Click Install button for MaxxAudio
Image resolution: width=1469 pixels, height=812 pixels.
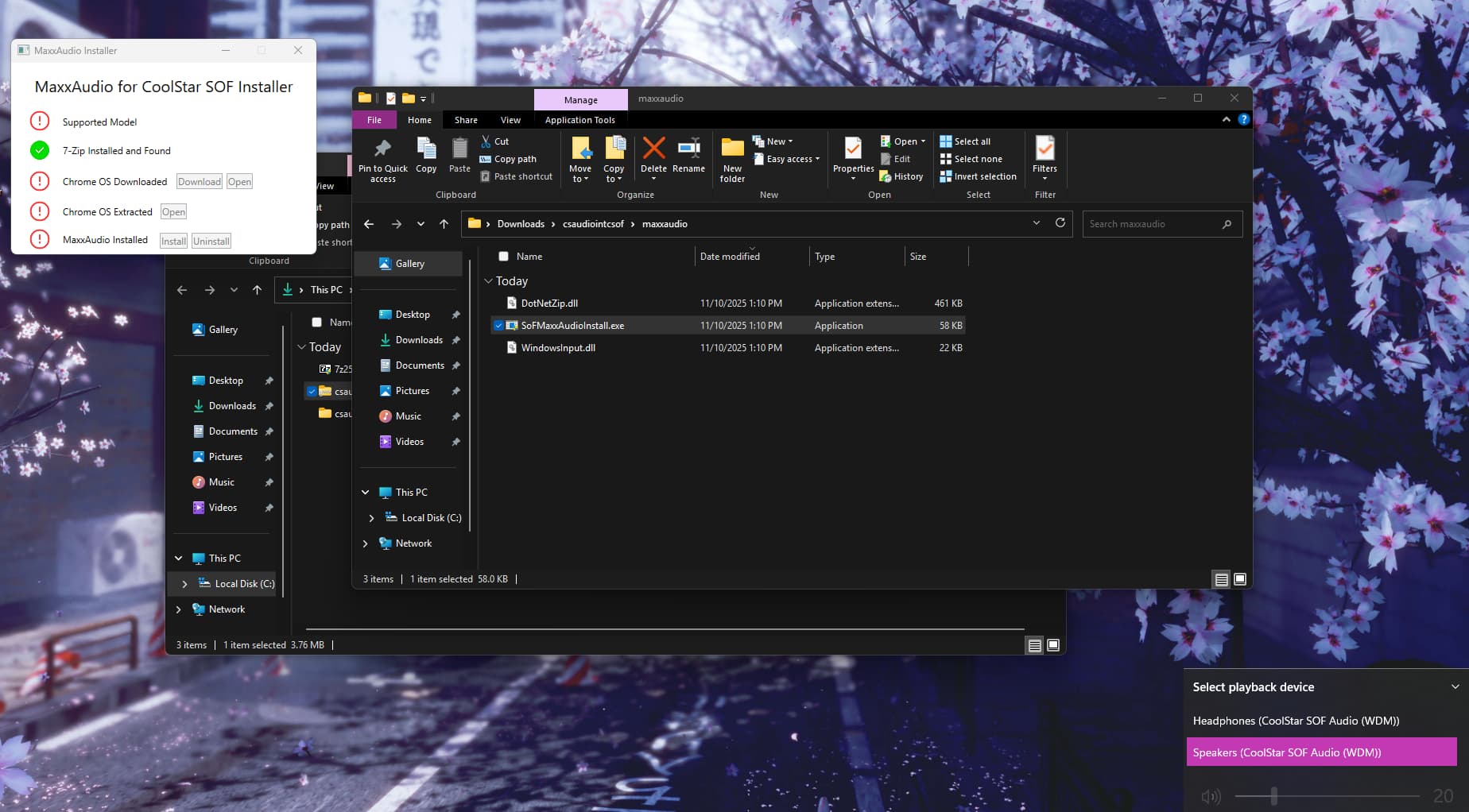point(173,242)
